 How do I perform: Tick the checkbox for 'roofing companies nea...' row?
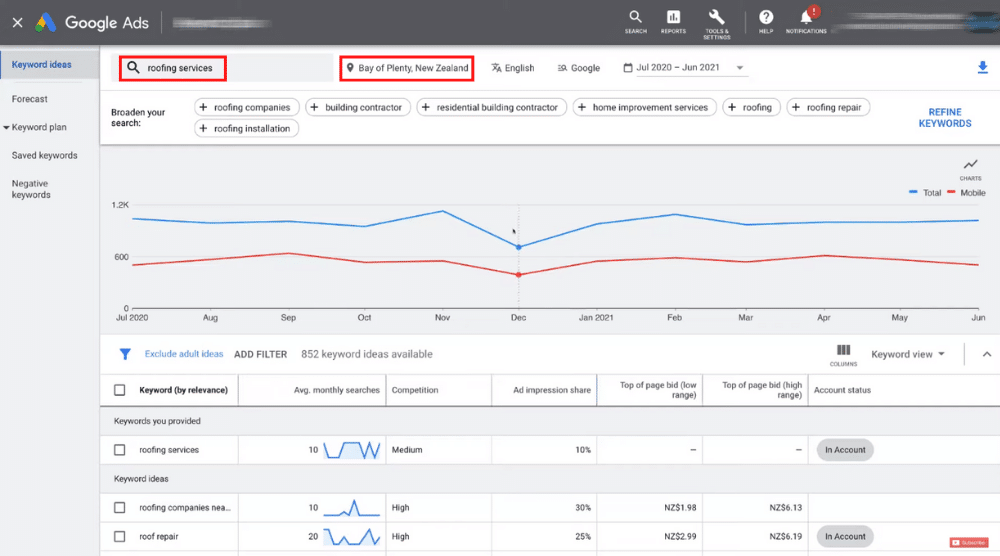click(x=119, y=508)
